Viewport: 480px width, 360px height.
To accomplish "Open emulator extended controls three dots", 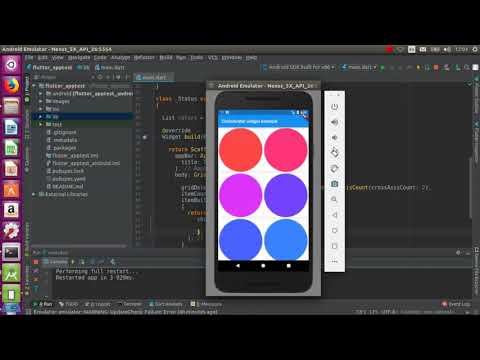I will point(334,261).
